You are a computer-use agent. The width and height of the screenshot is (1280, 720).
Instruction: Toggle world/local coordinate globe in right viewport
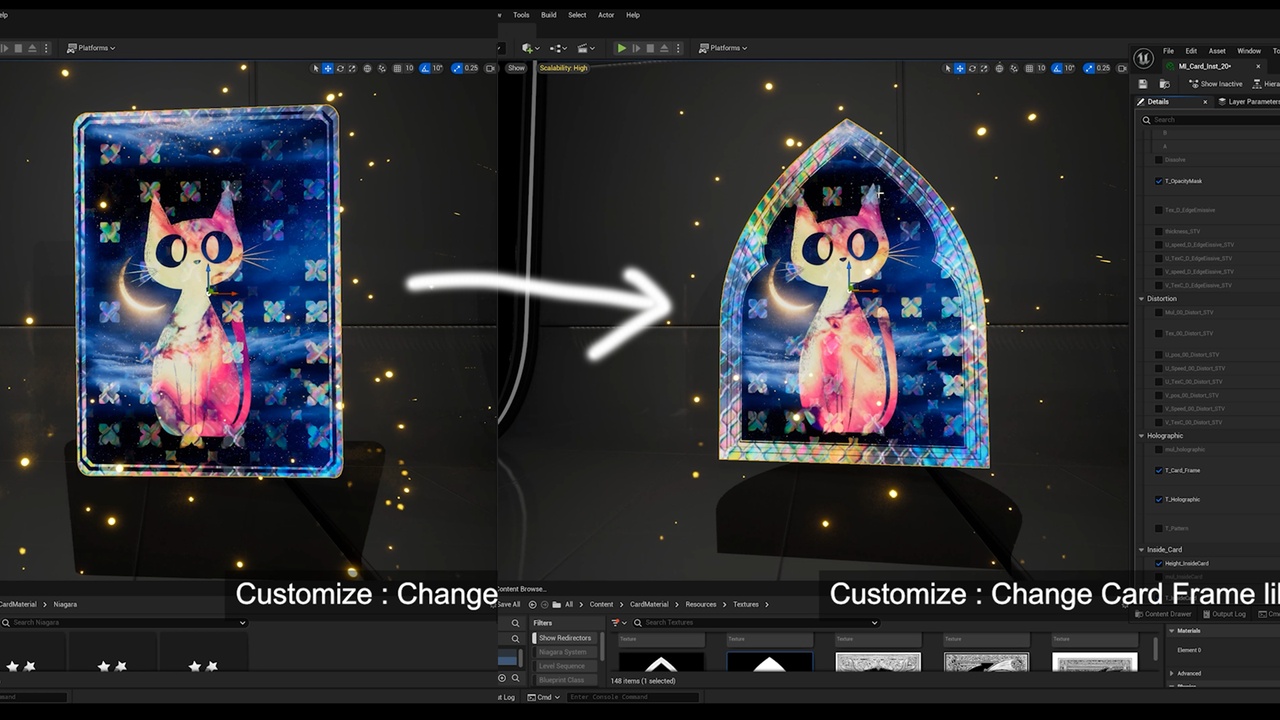point(1000,68)
